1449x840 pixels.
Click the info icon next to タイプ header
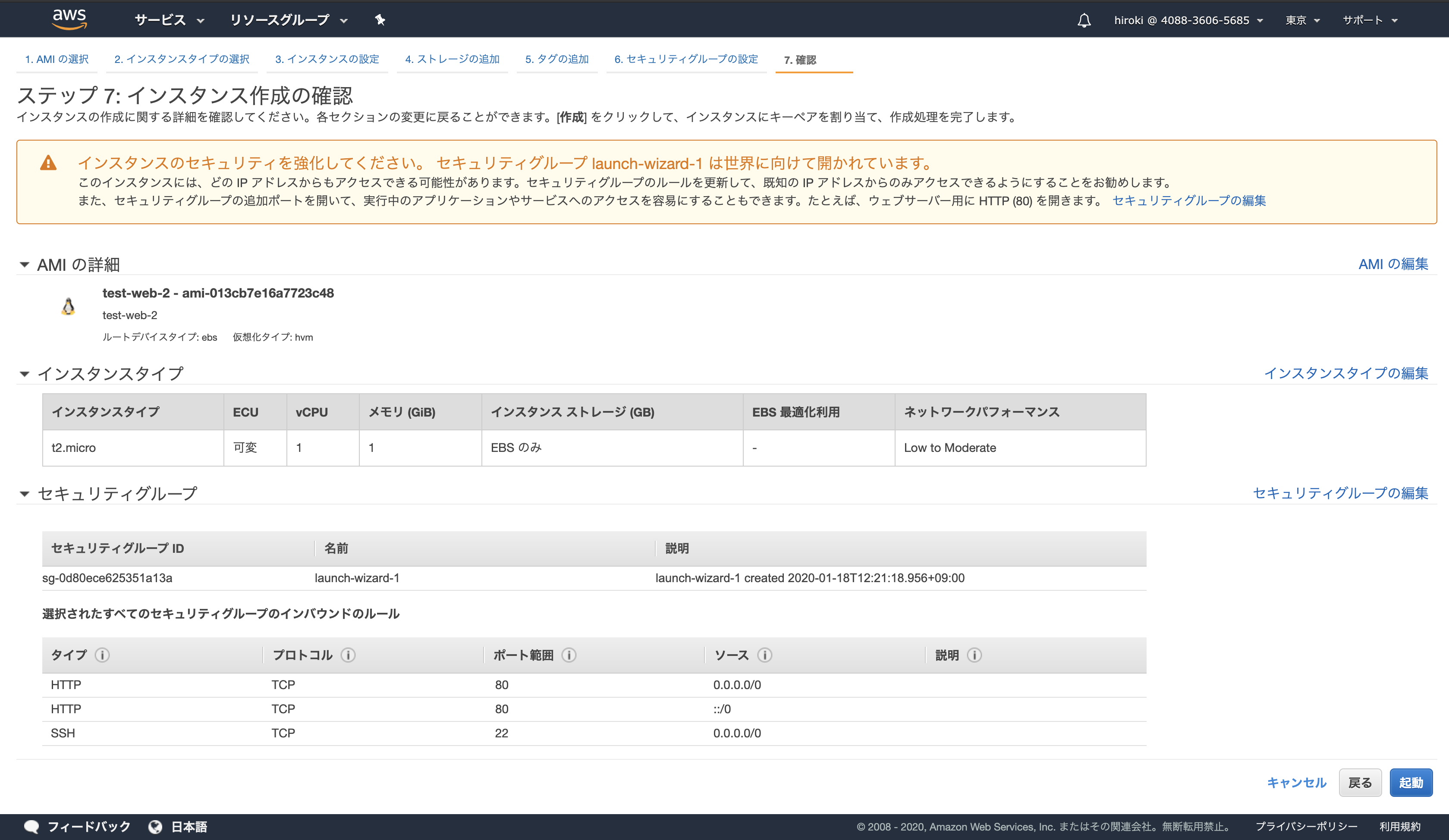pos(102,655)
